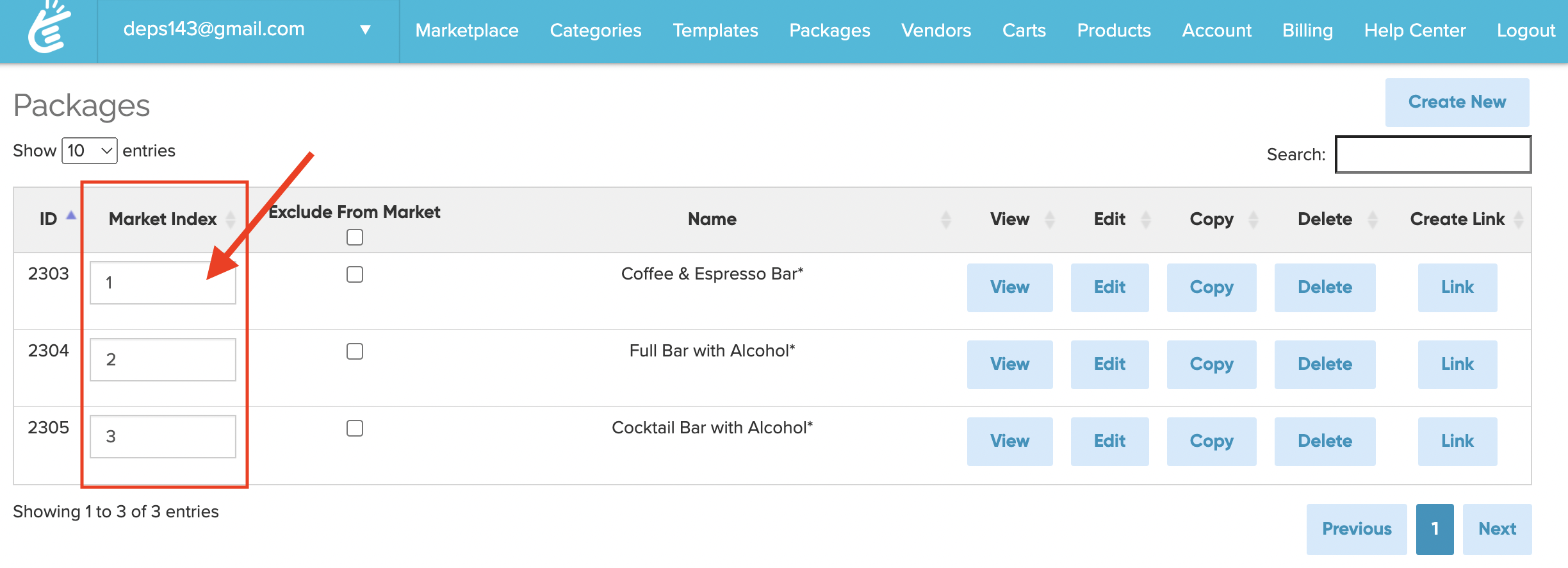Open the Marketplace menu item

[x=466, y=30]
